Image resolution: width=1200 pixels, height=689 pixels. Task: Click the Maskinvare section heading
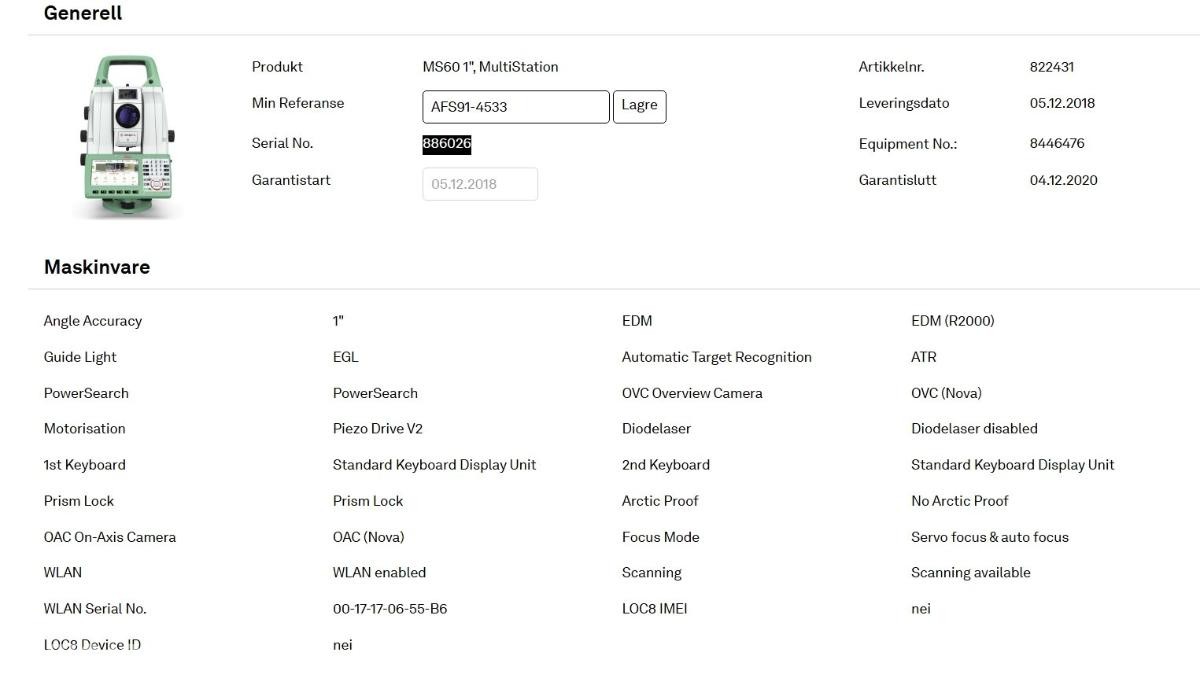point(97,267)
